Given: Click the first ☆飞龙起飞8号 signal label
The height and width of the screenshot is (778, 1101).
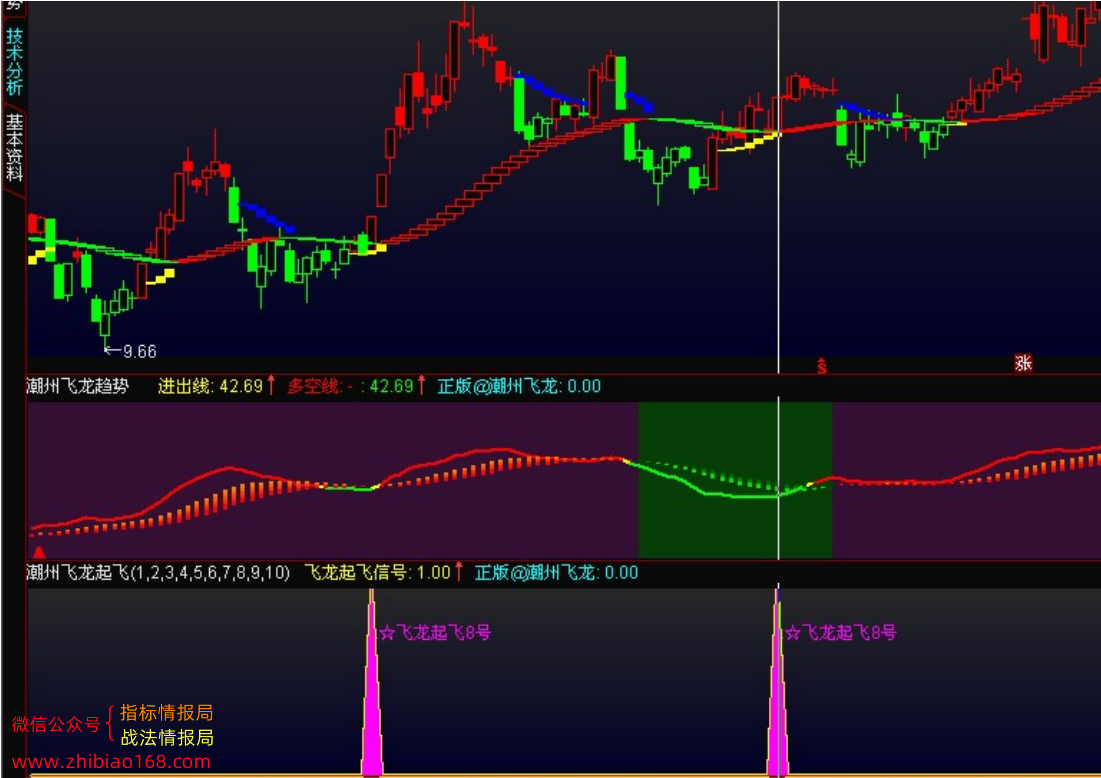Looking at the screenshot, I should click(435, 633).
